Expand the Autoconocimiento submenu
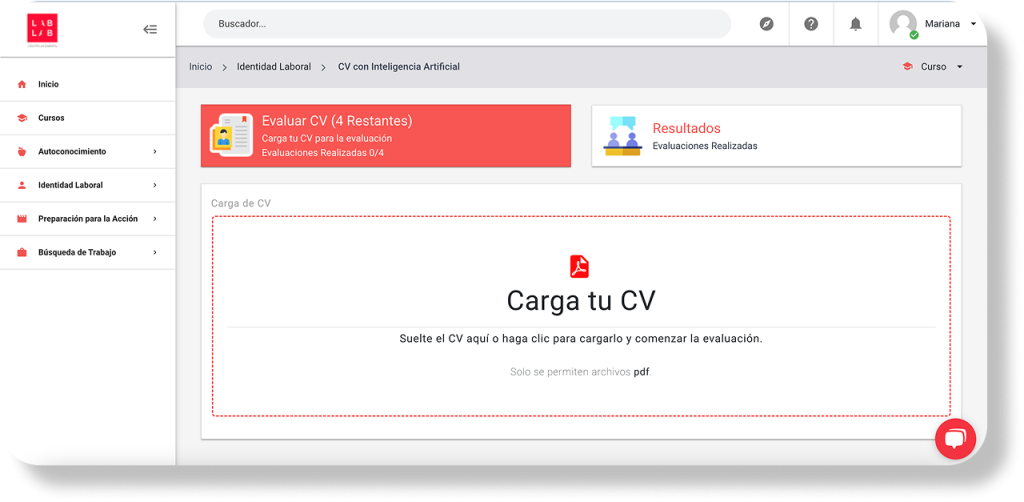 [x=88, y=152]
